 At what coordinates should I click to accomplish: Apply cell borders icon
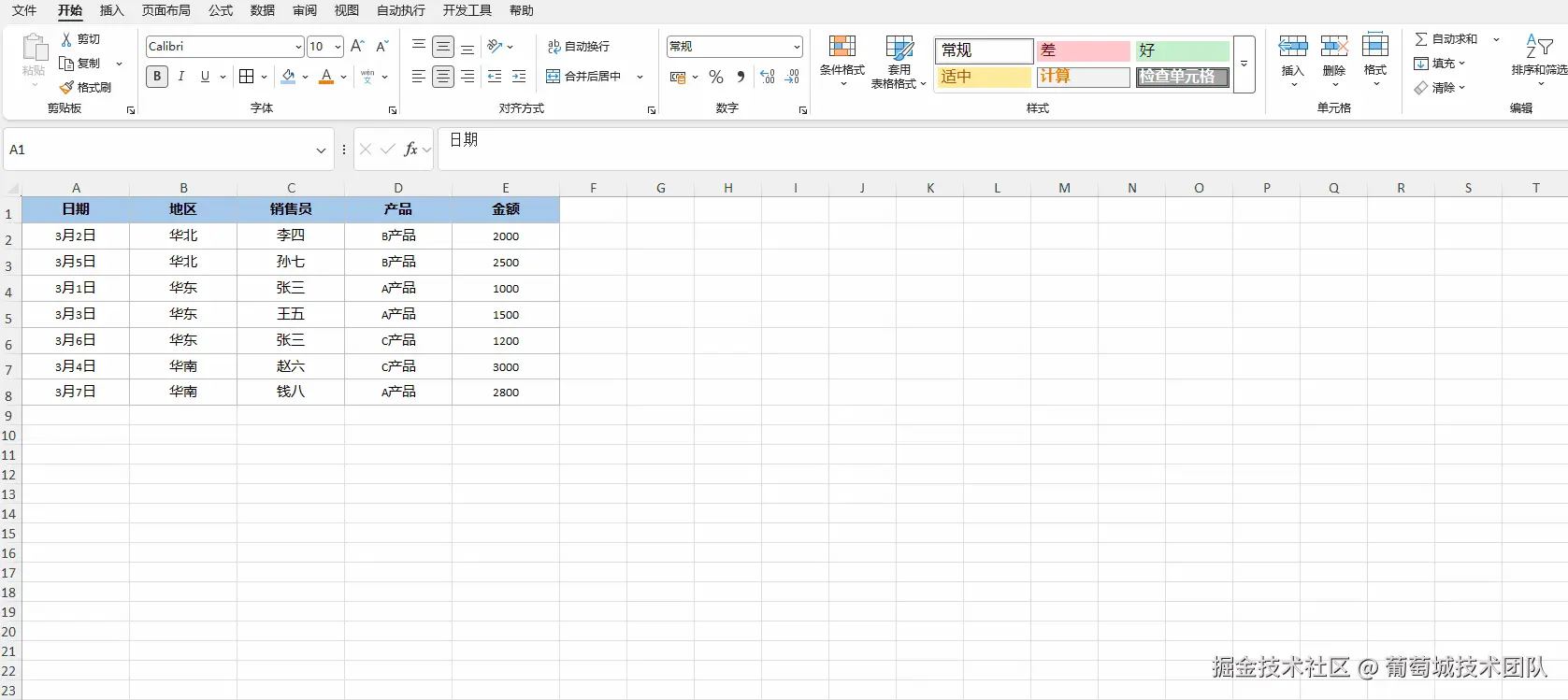click(247, 77)
